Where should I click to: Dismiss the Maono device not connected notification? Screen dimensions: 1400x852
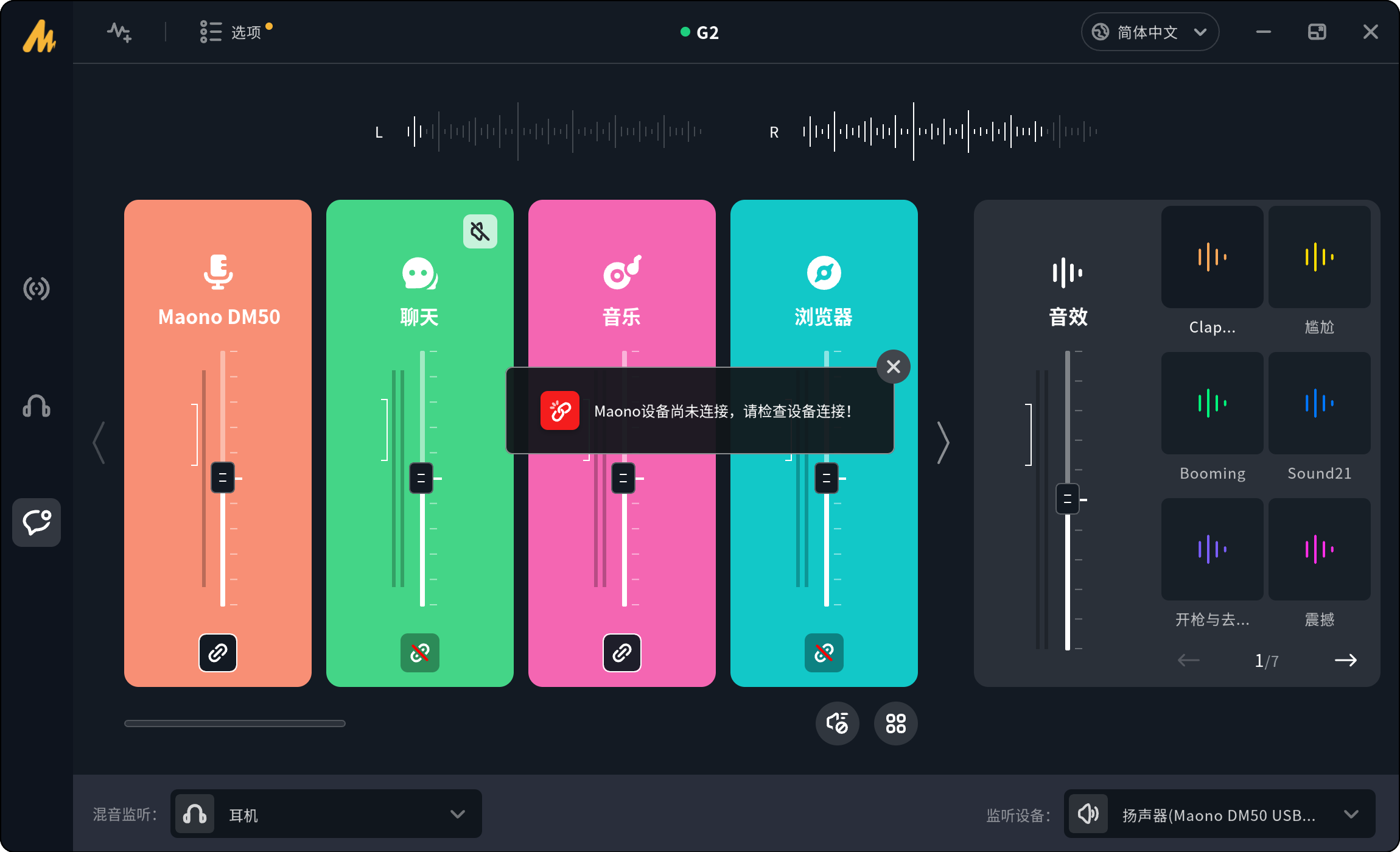coord(893,367)
